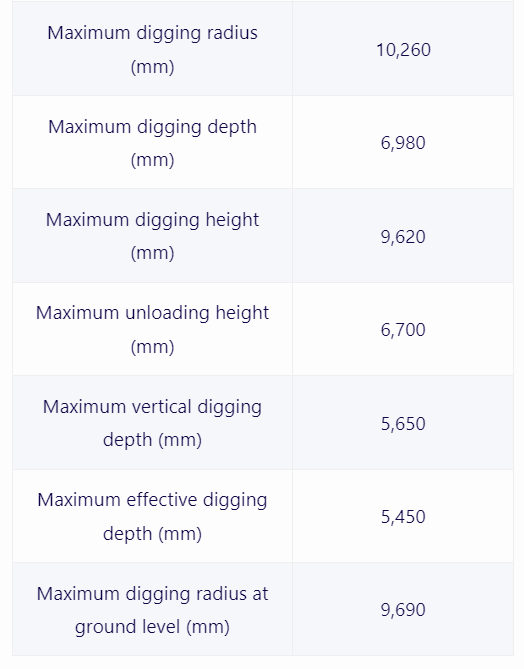524x669 pixels.
Task: Click the Maximum digging radius (mm) label
Action: click(152, 49)
